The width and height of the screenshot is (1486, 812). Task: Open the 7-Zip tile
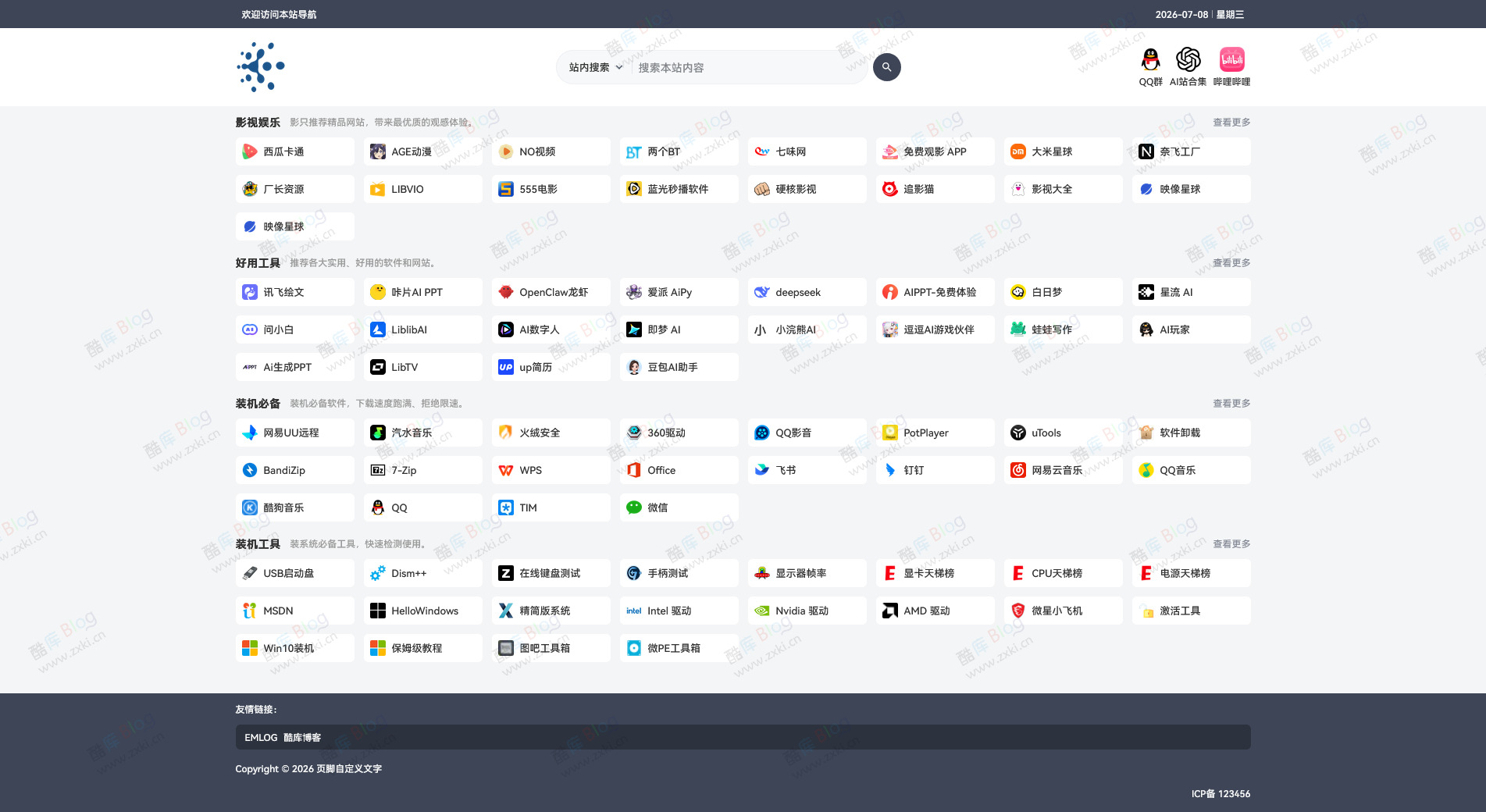tap(422, 470)
